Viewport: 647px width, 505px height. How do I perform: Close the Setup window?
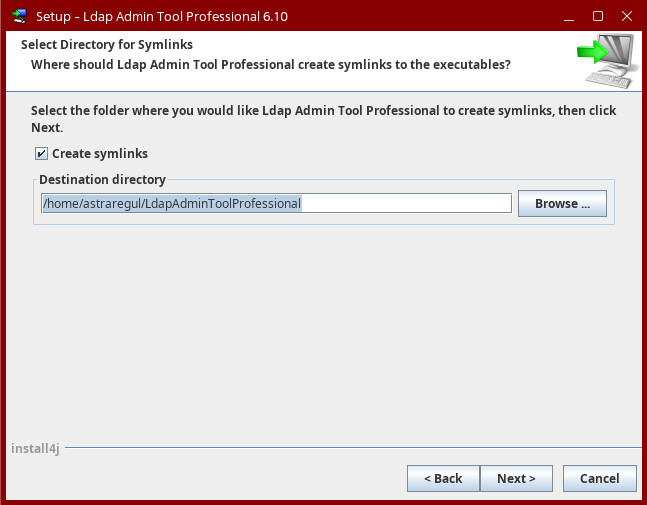click(625, 16)
